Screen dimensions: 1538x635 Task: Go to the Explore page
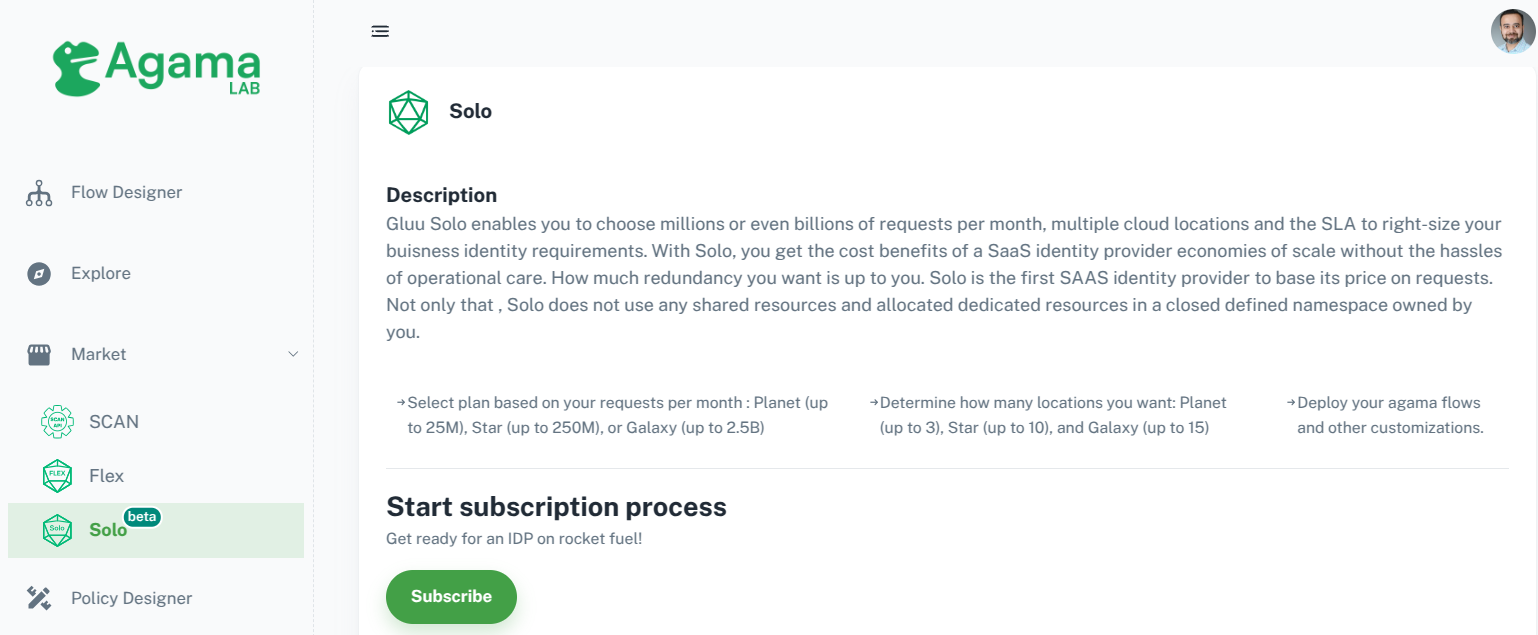[100, 274]
